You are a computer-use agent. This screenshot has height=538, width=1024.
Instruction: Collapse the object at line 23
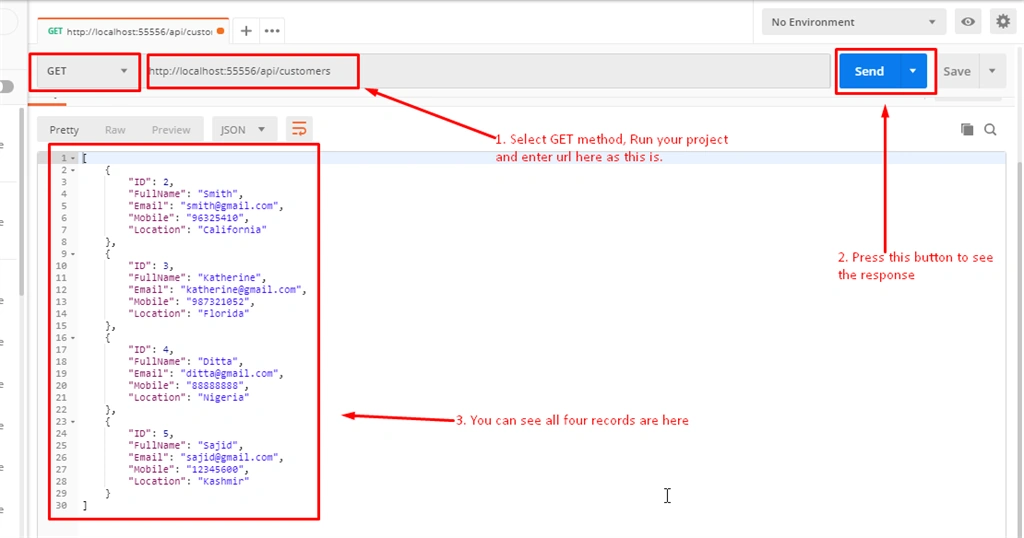[x=72, y=422]
